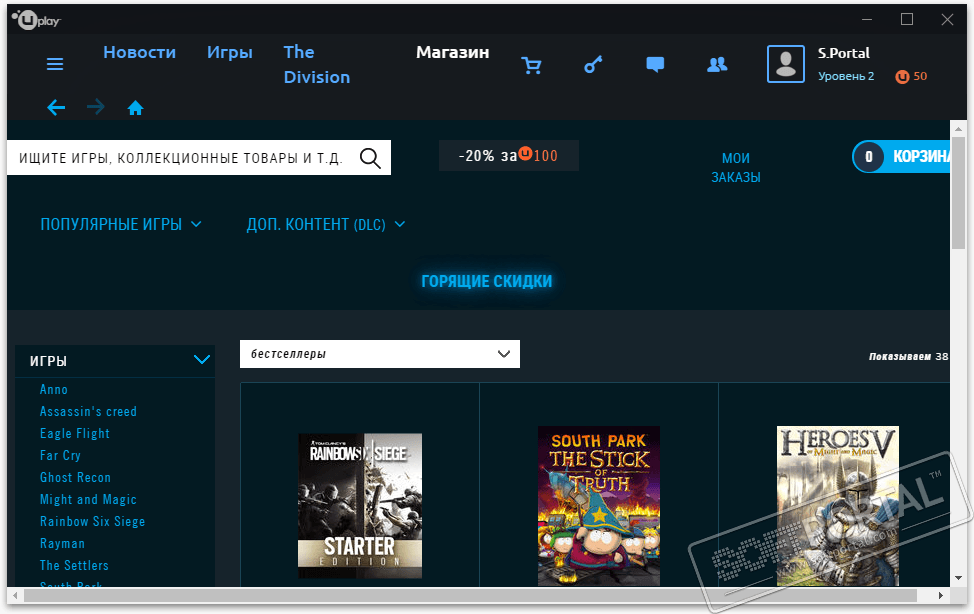This screenshot has height=614, width=974.
Task: Click horizontal scrollbar left arrow
Action: pos(16,595)
